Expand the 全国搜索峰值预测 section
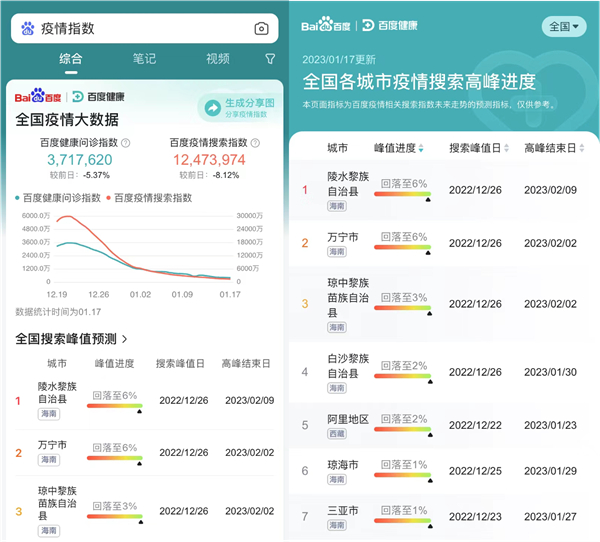Viewport: 600px width, 542px height. click(x=72, y=340)
